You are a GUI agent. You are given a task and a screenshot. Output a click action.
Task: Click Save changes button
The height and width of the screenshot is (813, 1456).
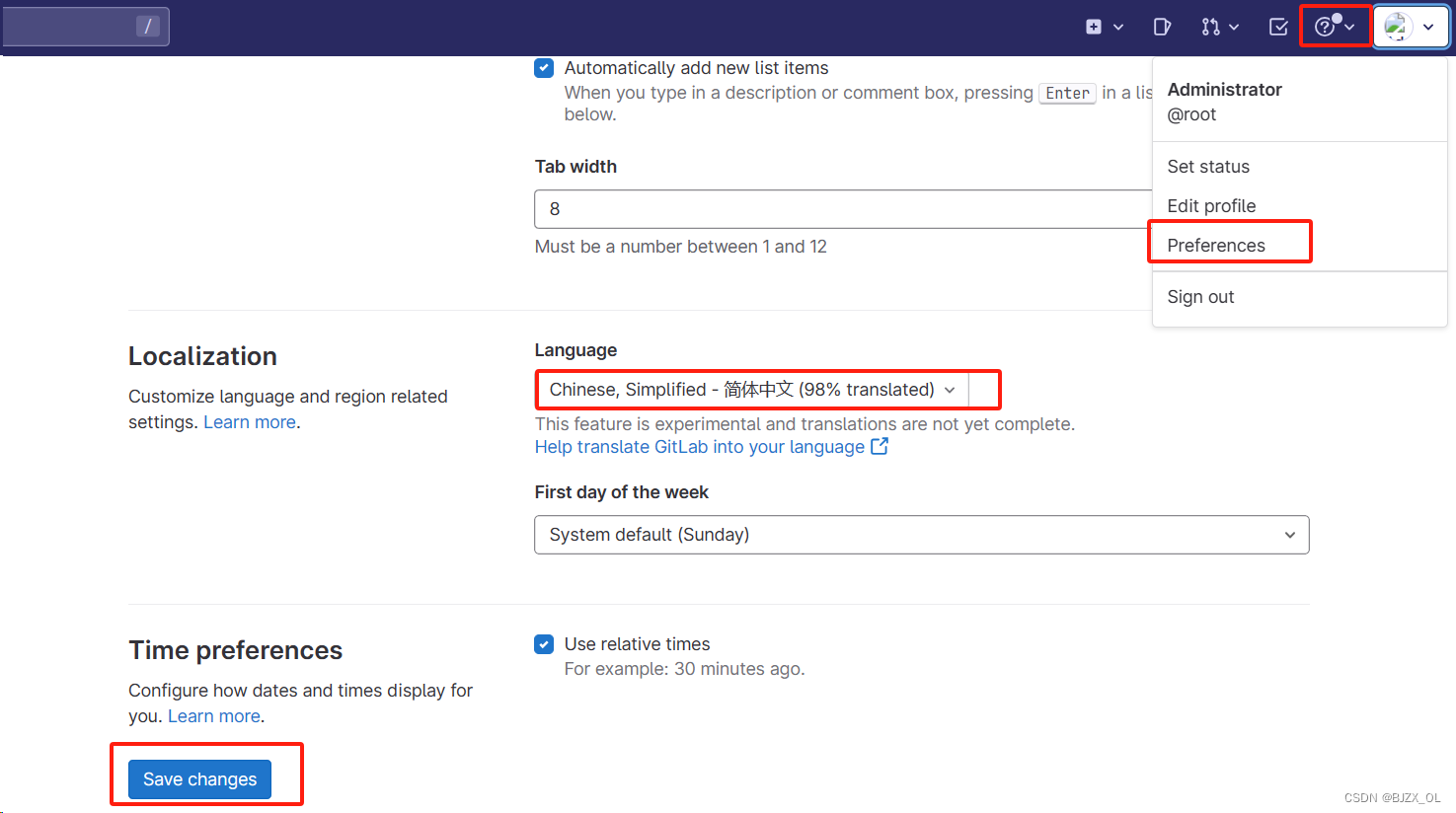tap(199, 779)
